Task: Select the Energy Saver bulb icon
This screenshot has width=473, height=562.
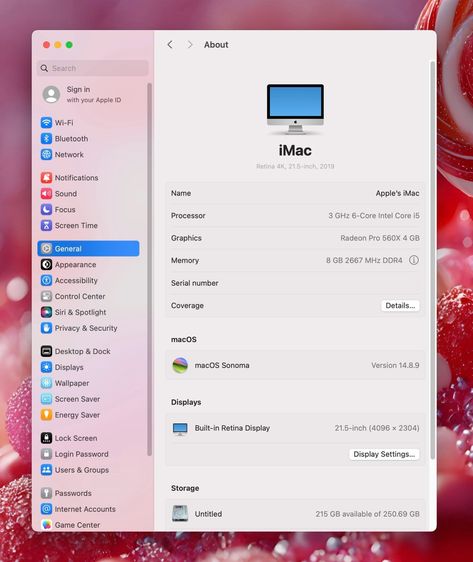Action: 46,415
